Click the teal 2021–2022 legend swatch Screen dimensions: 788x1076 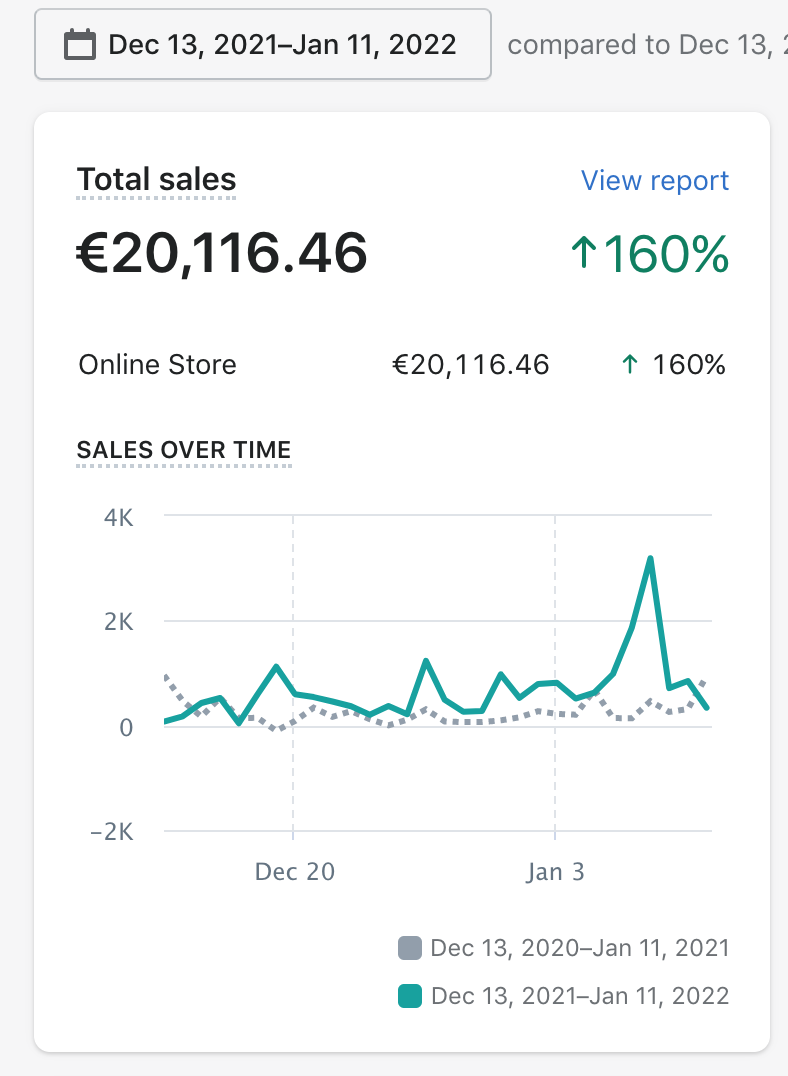pyautogui.click(x=410, y=996)
